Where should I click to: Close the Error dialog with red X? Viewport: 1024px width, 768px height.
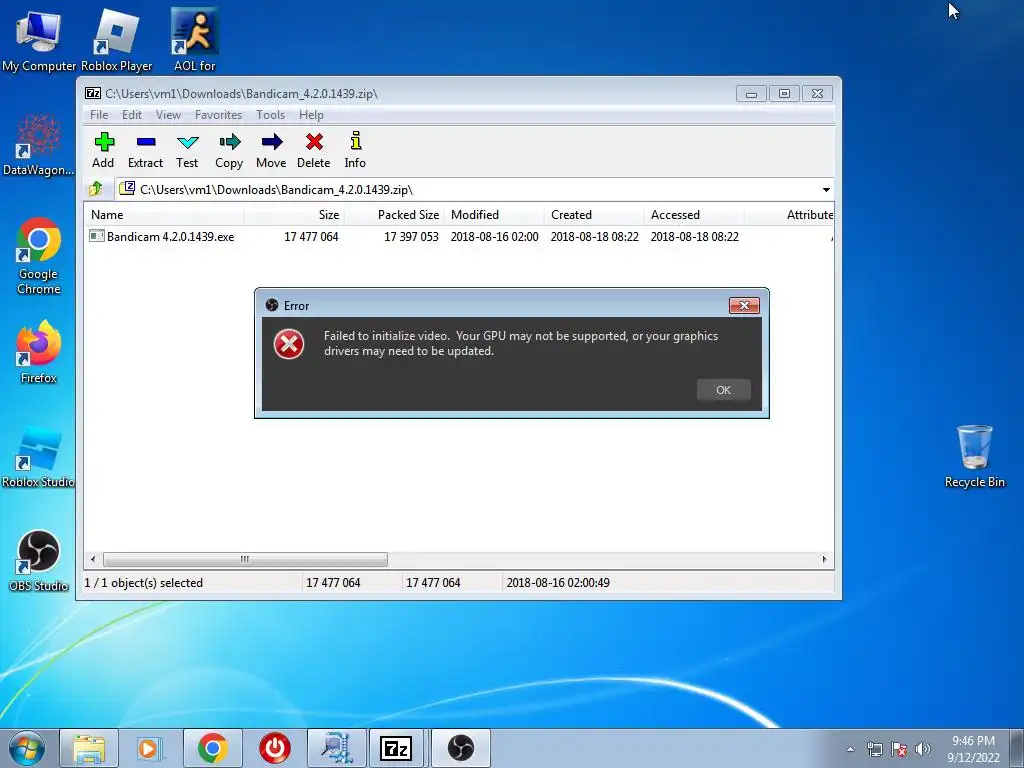[744, 305]
